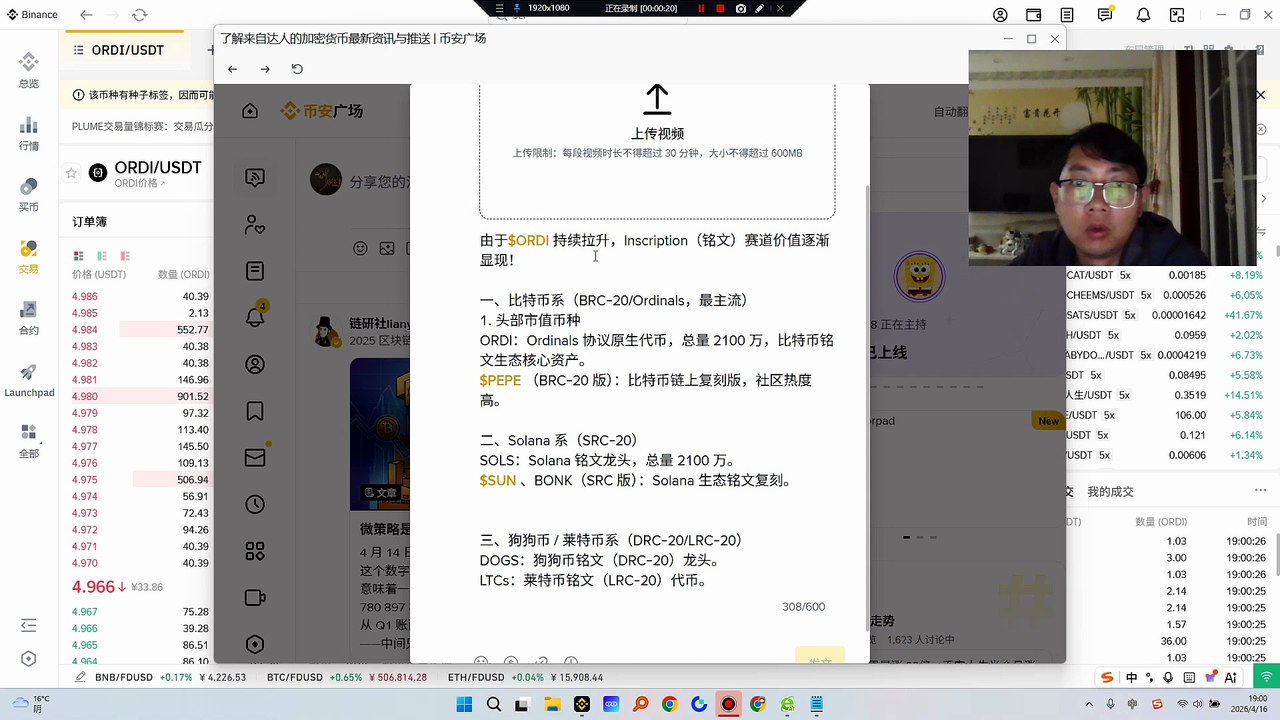
Task: Open bookmarks in 币安广场 sidebar
Action: click(255, 411)
